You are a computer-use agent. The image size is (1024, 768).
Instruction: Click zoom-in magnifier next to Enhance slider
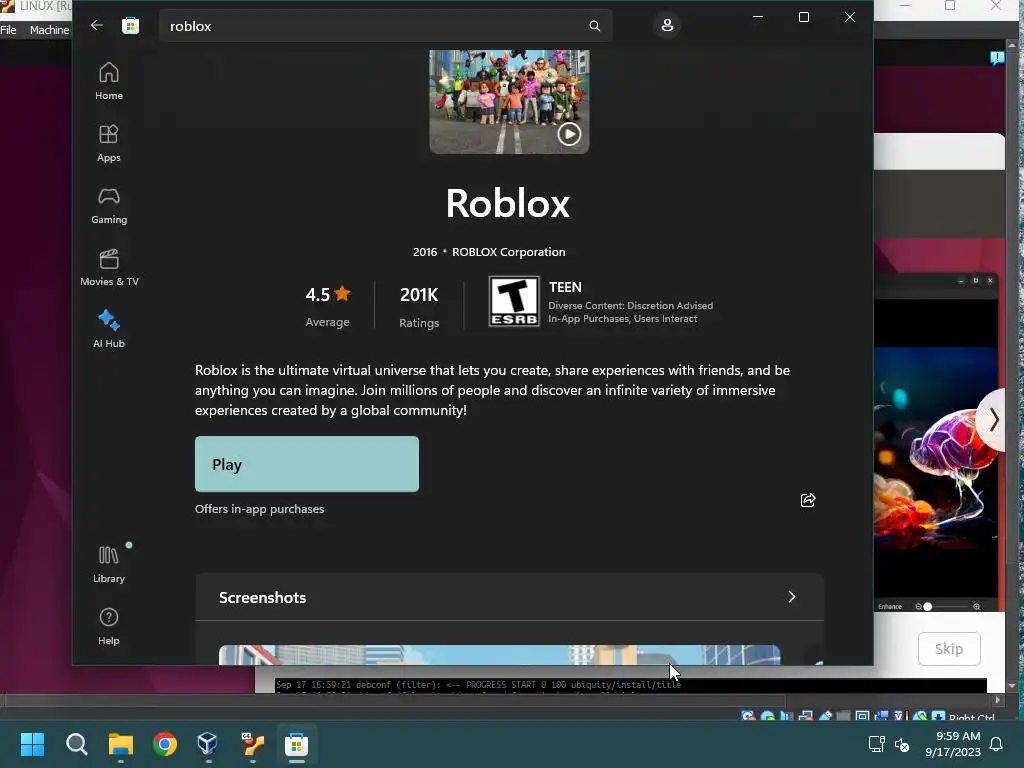(x=976, y=607)
